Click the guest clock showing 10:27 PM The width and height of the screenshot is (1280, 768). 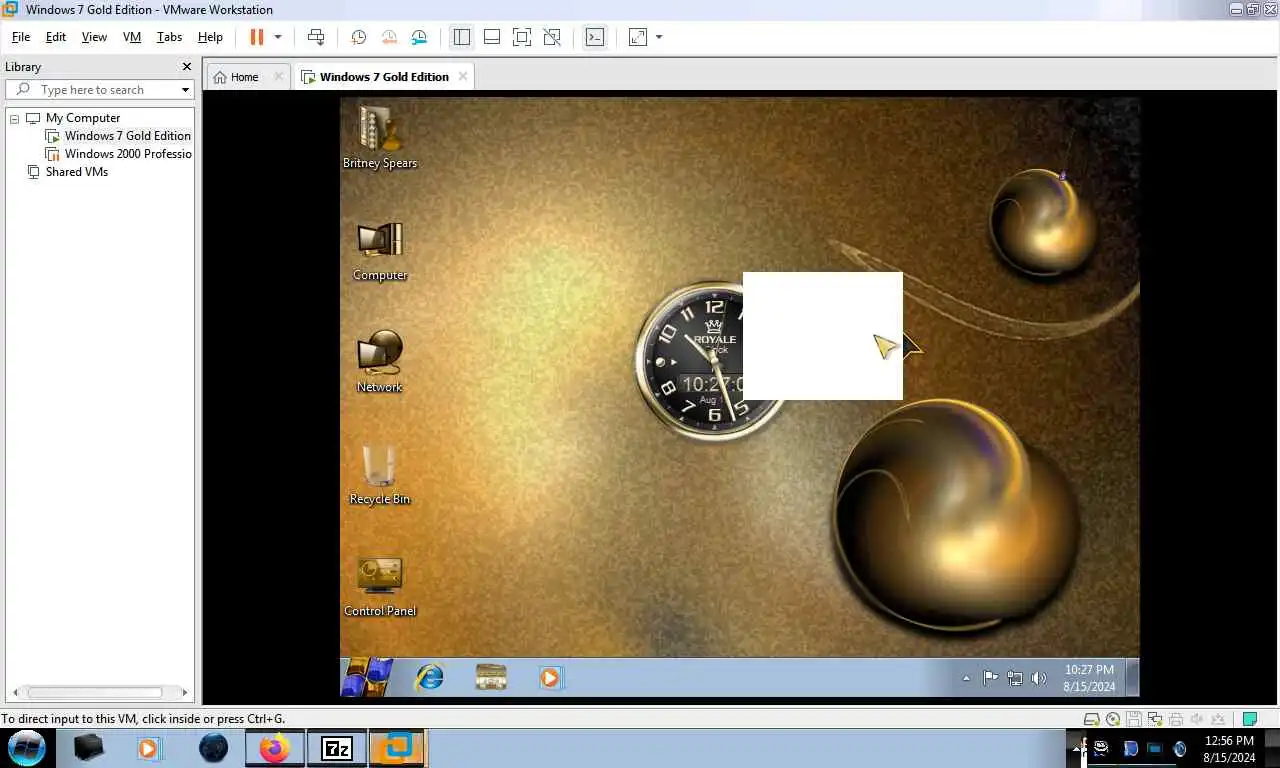point(1089,678)
